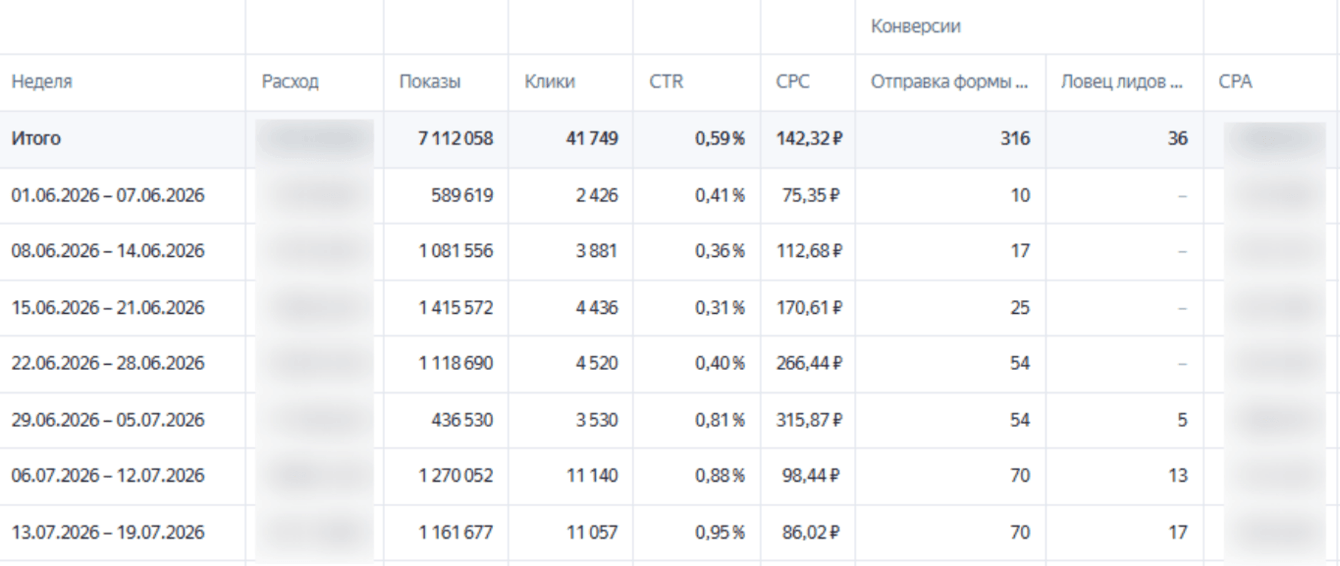Sort by the Расход column header

pyautogui.click(x=290, y=83)
